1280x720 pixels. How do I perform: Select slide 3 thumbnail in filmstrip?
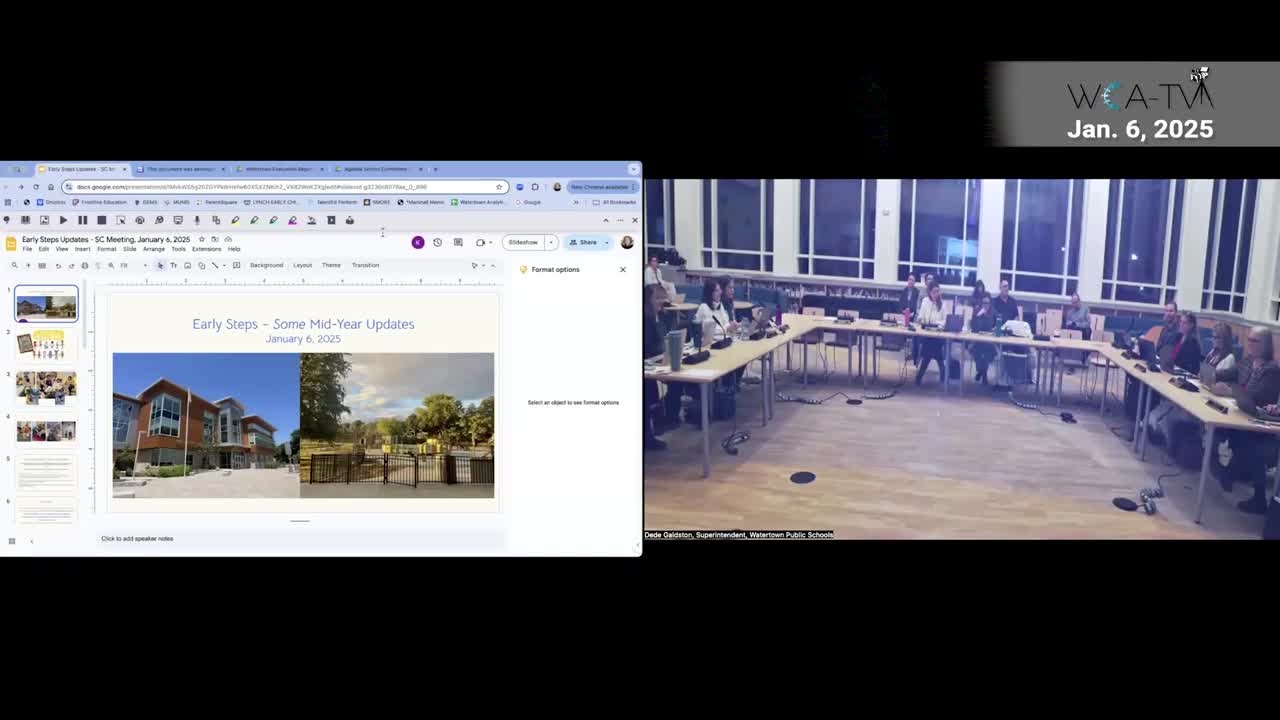pos(46,388)
